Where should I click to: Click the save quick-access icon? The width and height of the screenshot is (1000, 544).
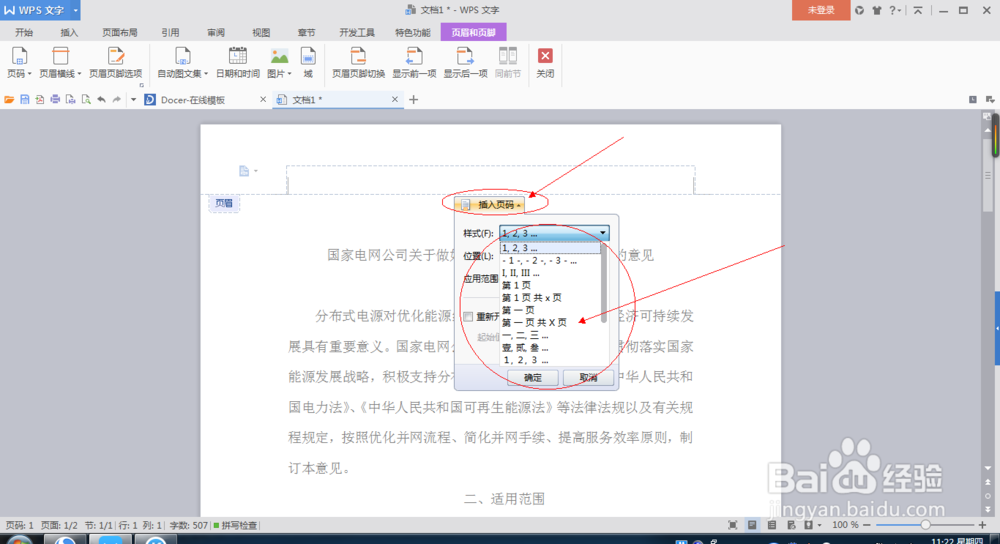(24, 99)
